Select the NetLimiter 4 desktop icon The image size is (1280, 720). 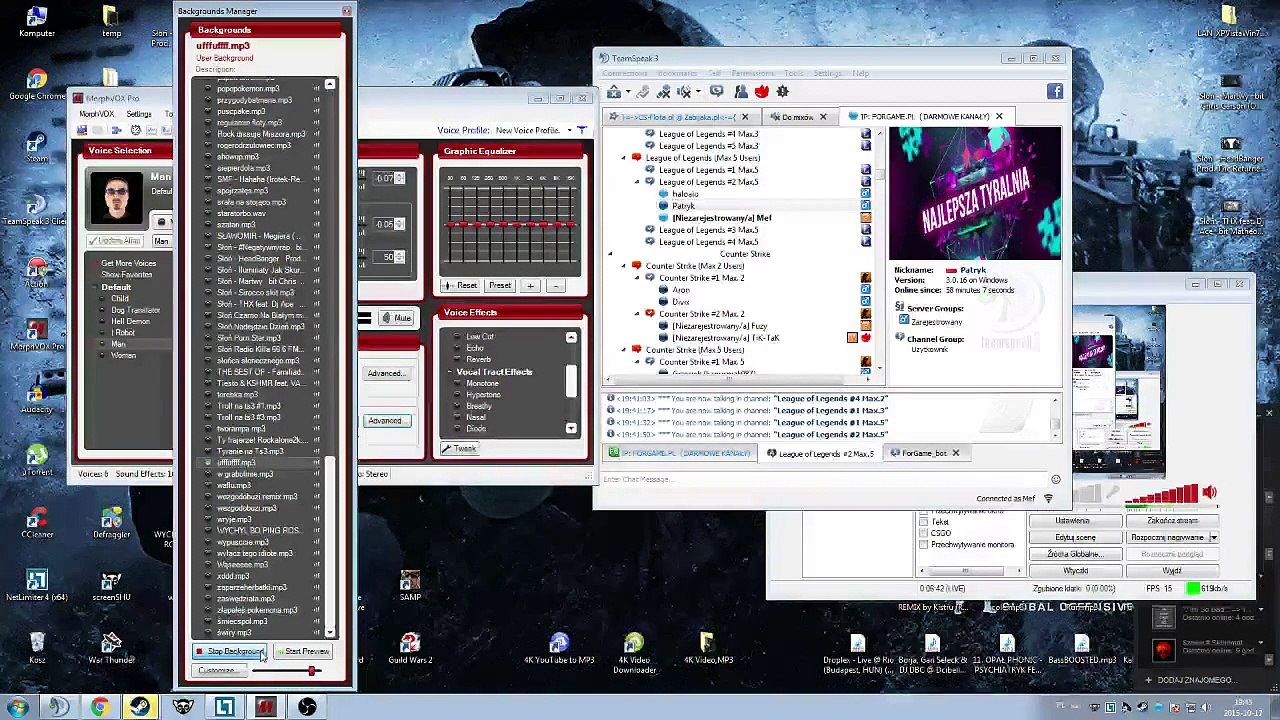pyautogui.click(x=37, y=587)
